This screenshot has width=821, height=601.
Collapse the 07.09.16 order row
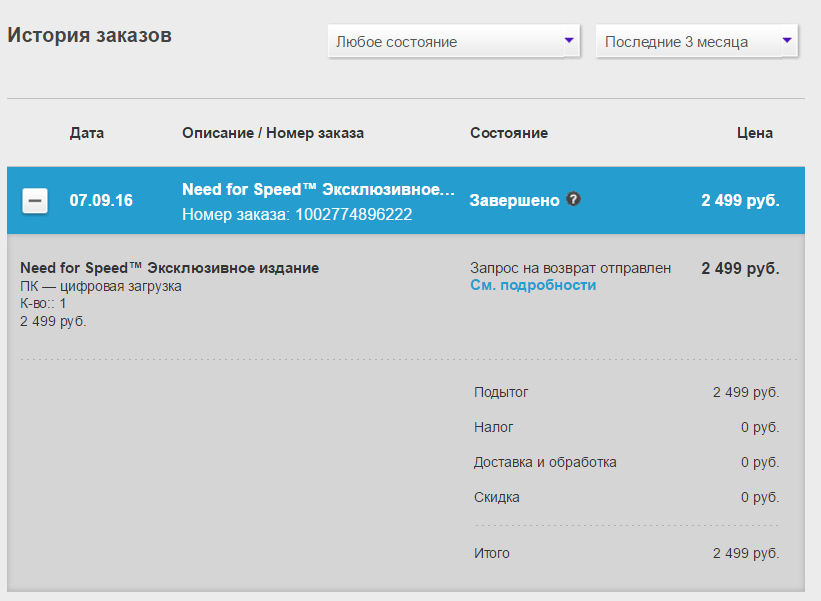point(35,201)
